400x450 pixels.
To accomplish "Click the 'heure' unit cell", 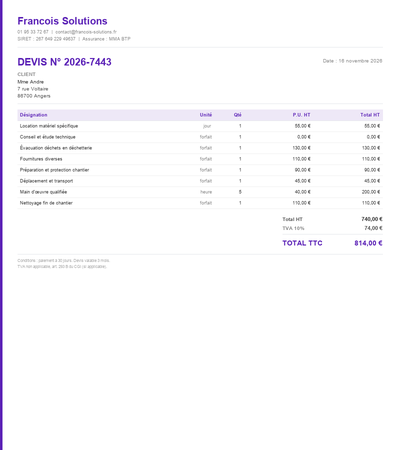I will 206,192.
